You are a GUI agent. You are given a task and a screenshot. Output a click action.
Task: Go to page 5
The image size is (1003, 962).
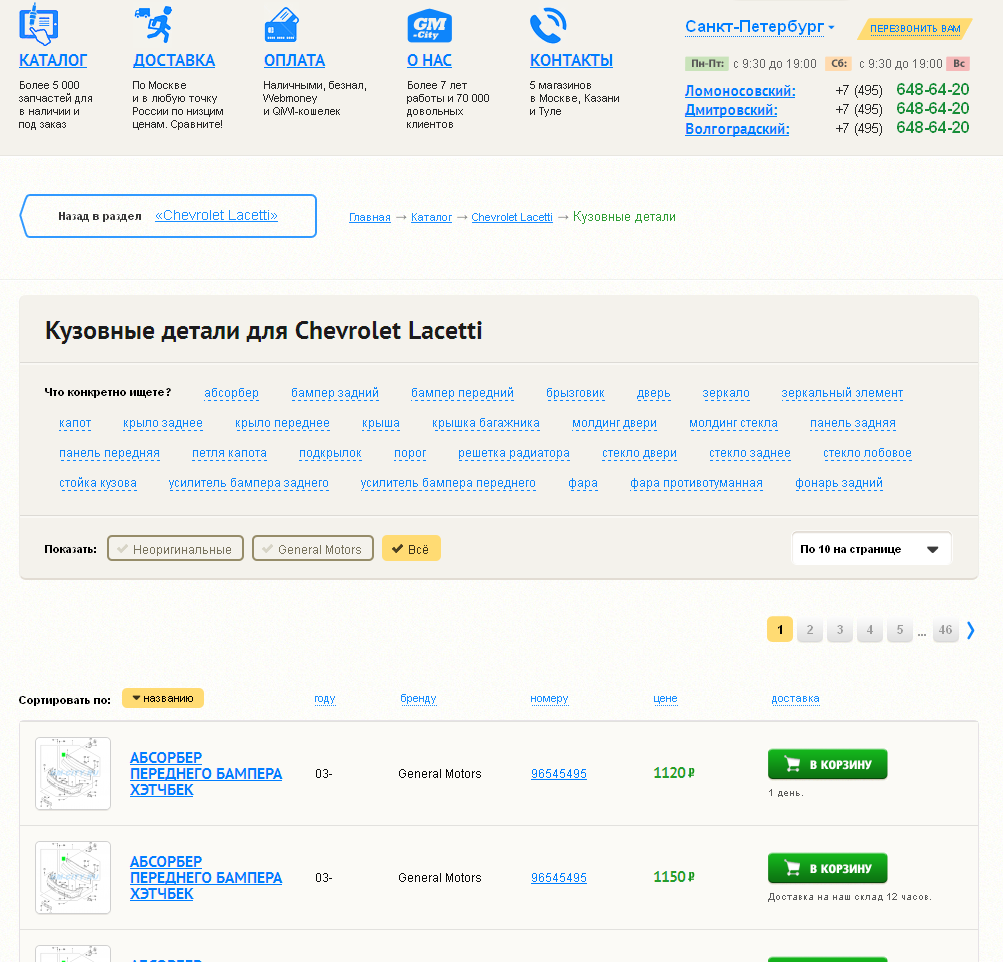pyautogui.click(x=900, y=630)
